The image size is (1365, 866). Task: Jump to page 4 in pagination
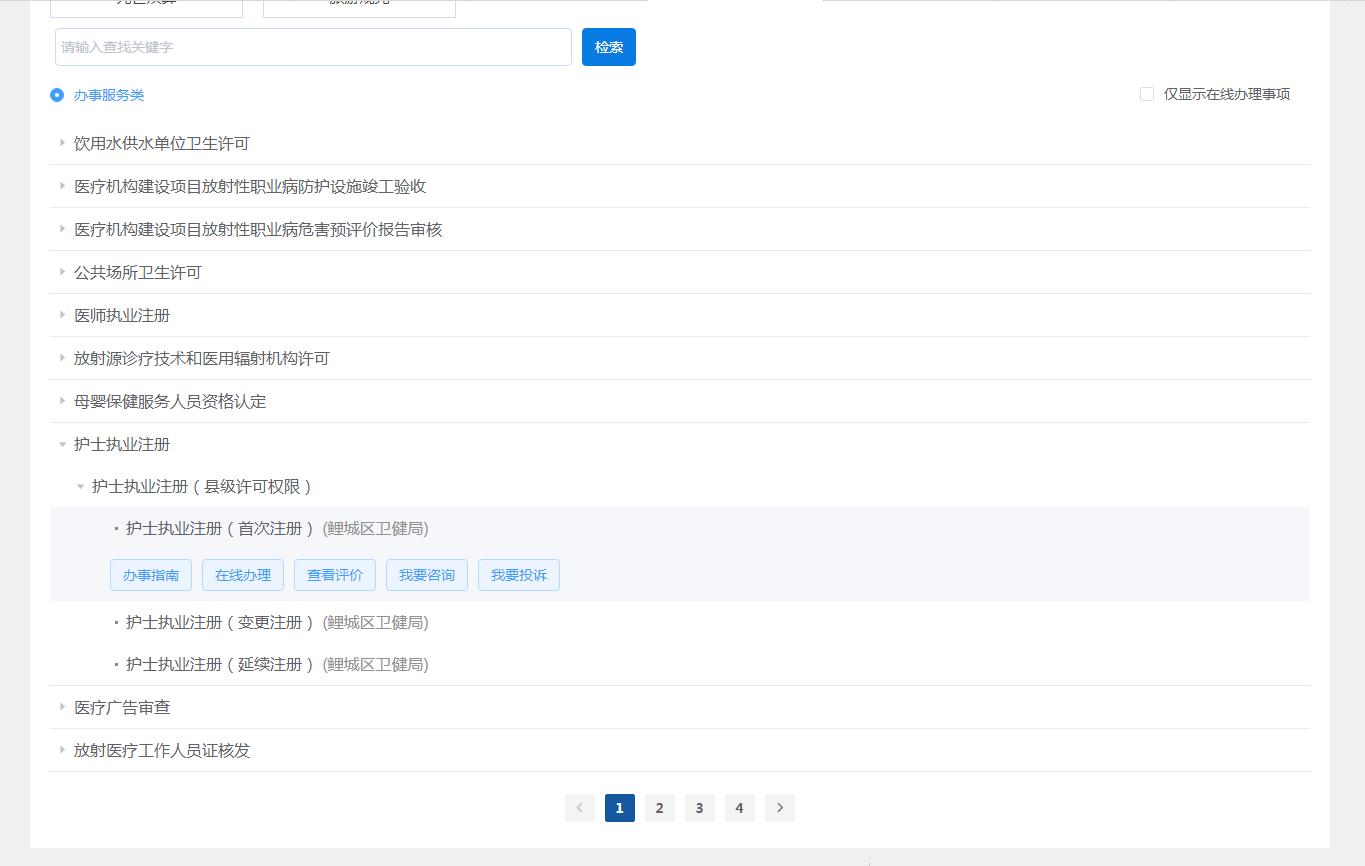point(739,808)
